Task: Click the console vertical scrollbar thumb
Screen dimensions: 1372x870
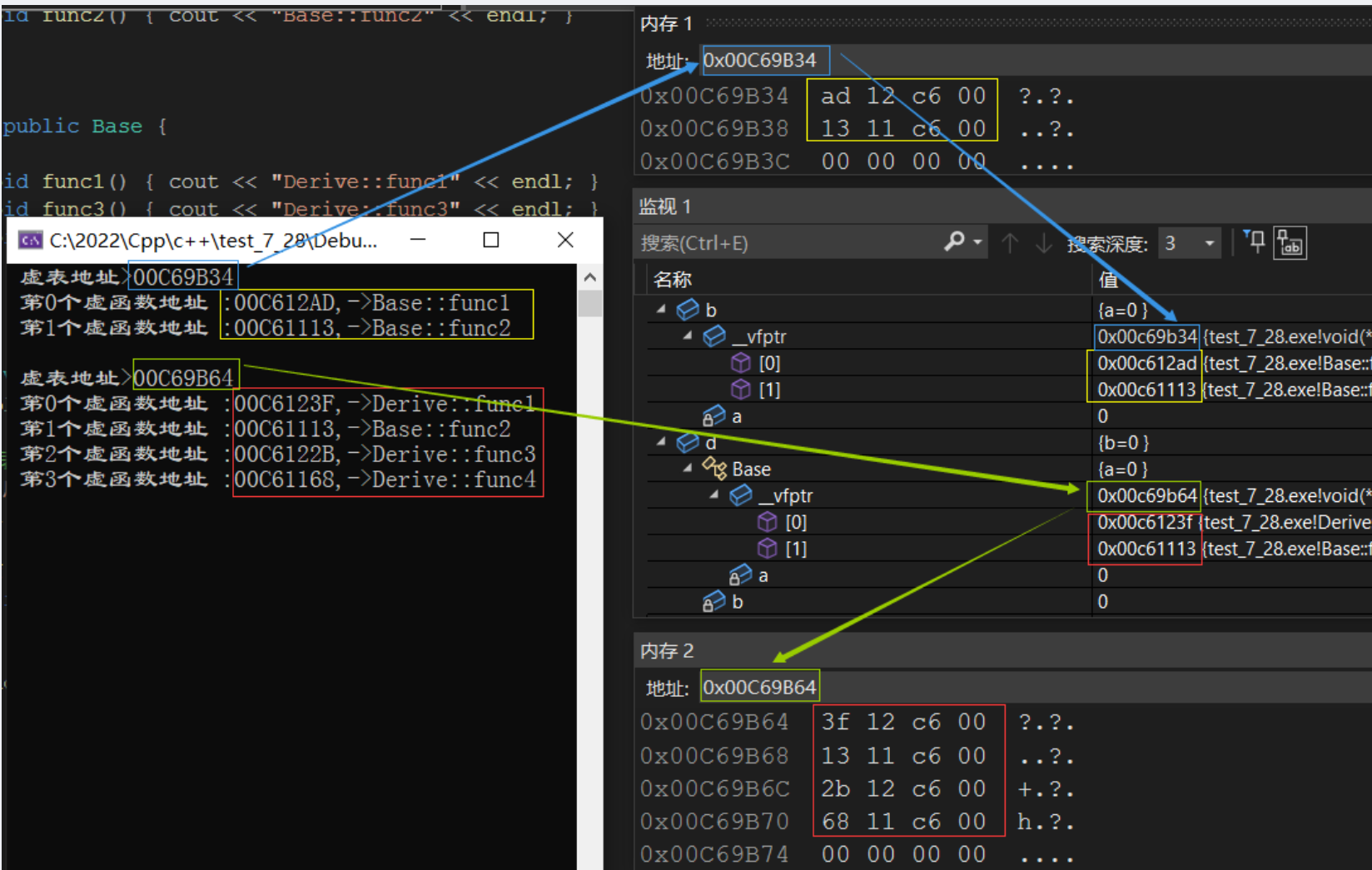Action: [x=590, y=303]
